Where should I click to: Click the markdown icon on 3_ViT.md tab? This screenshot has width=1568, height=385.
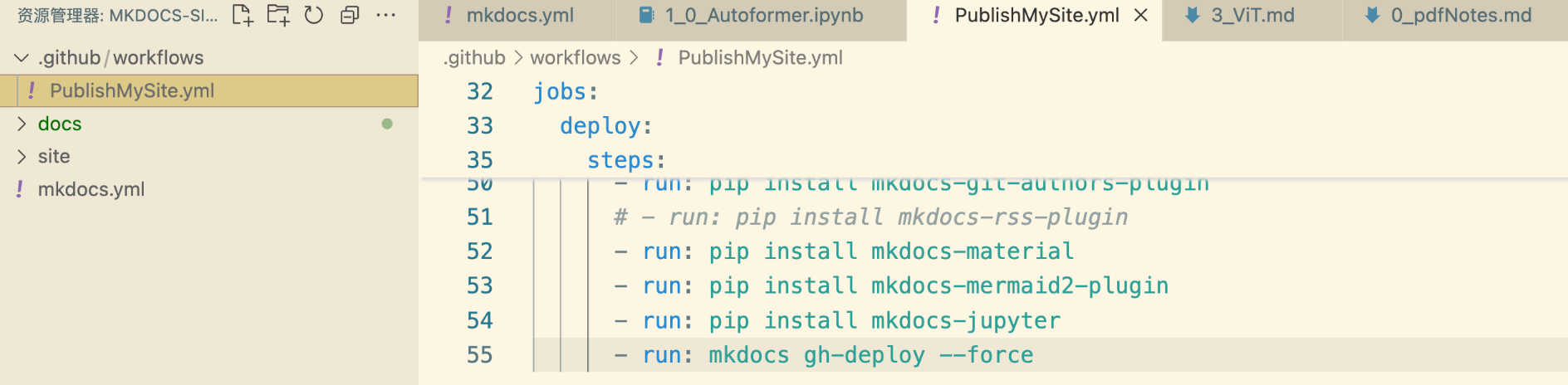click(x=1193, y=15)
